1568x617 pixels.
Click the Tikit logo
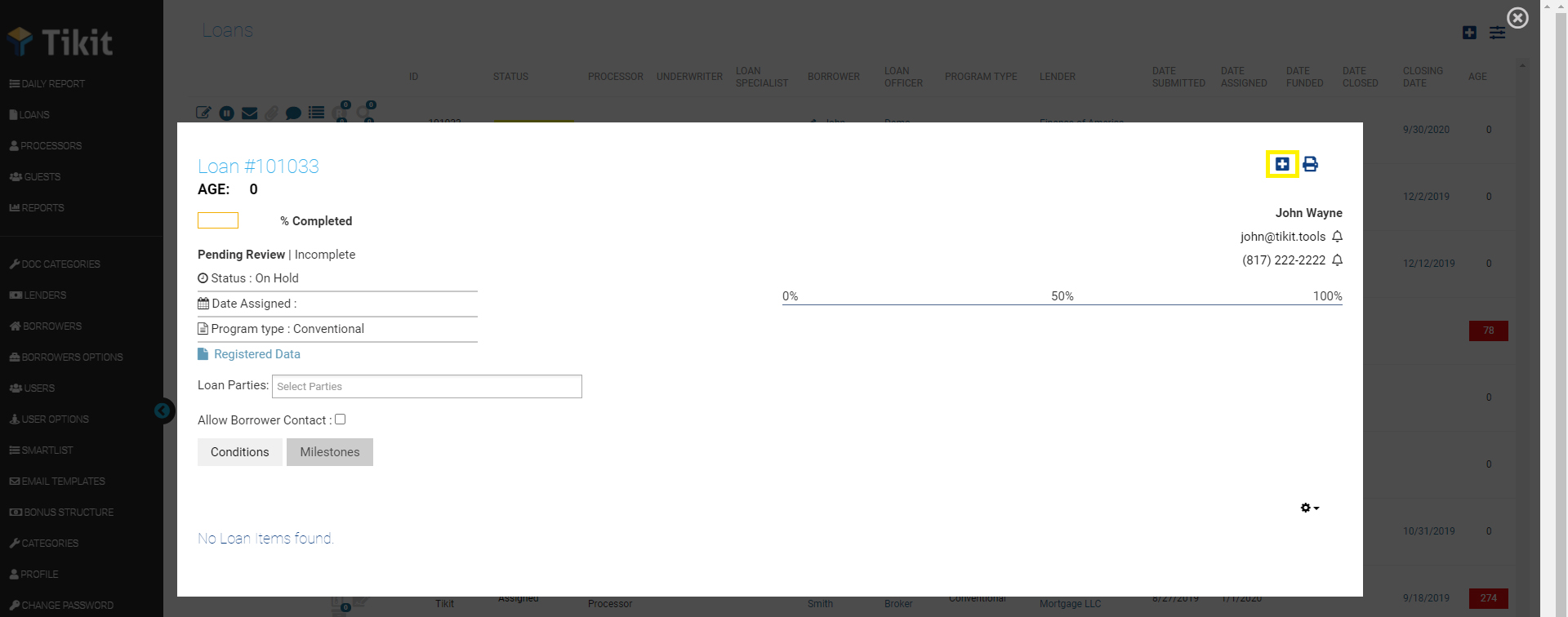click(x=60, y=42)
